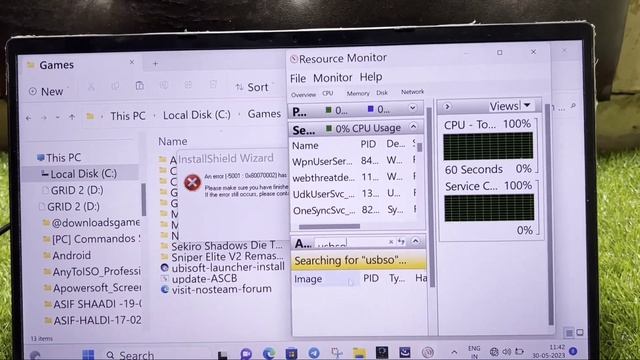Select the OneSyncSvc row in Services
The image size is (640, 360).
[353, 210]
